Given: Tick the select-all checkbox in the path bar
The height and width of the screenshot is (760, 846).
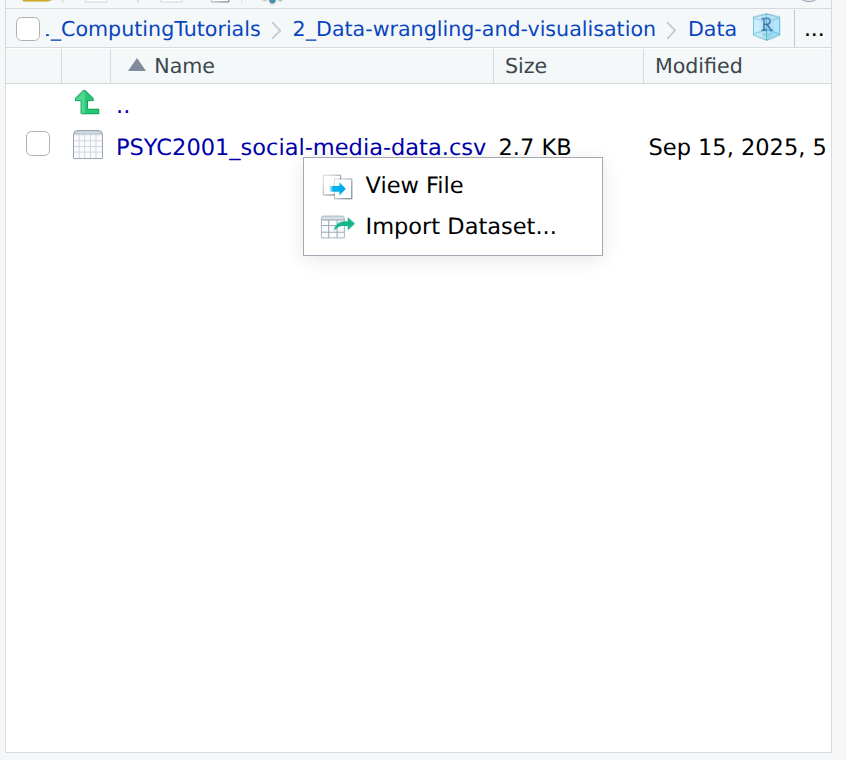Looking at the screenshot, I should (27, 28).
